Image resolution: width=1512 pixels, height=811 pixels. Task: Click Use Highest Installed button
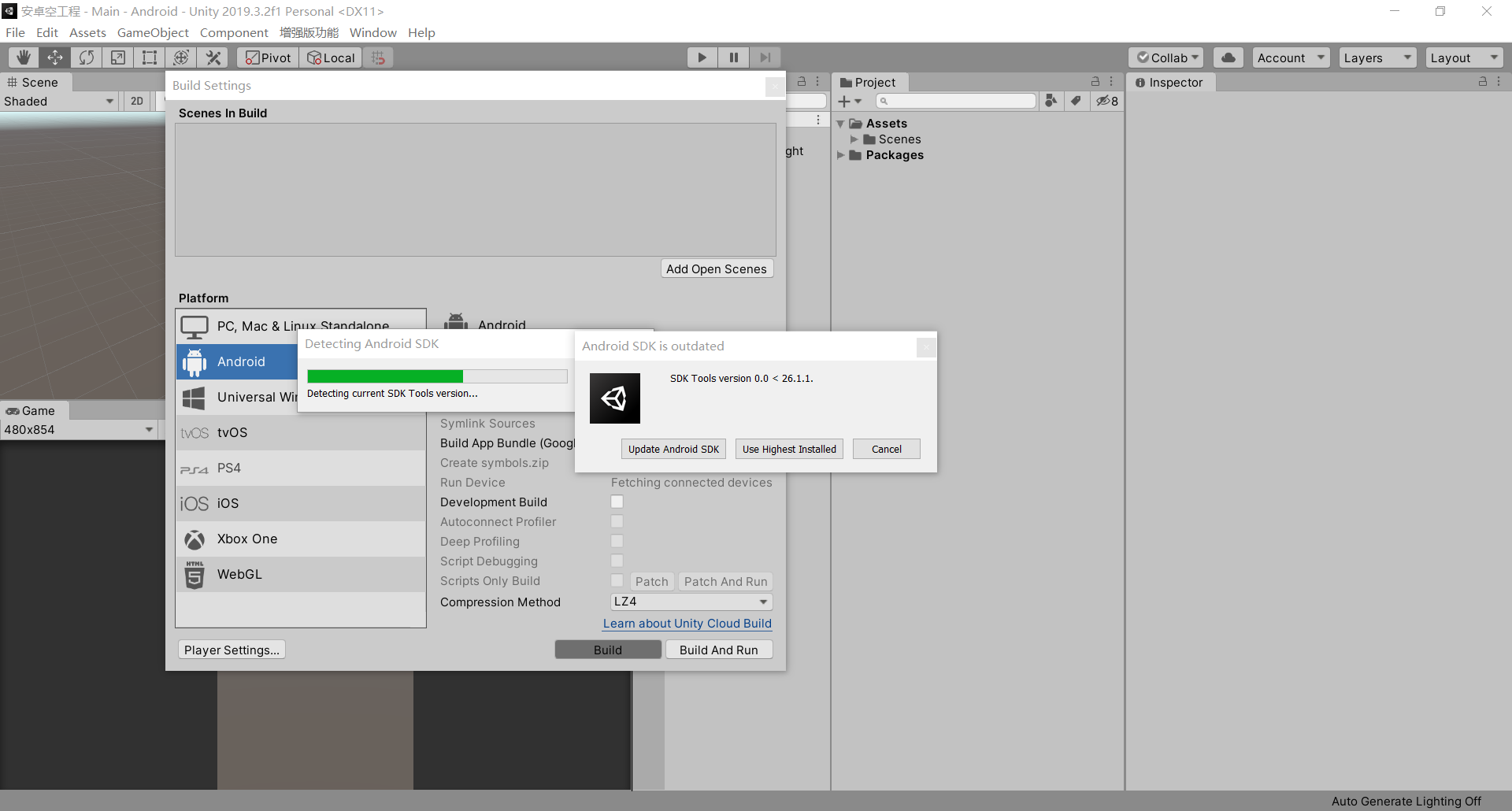pos(789,449)
